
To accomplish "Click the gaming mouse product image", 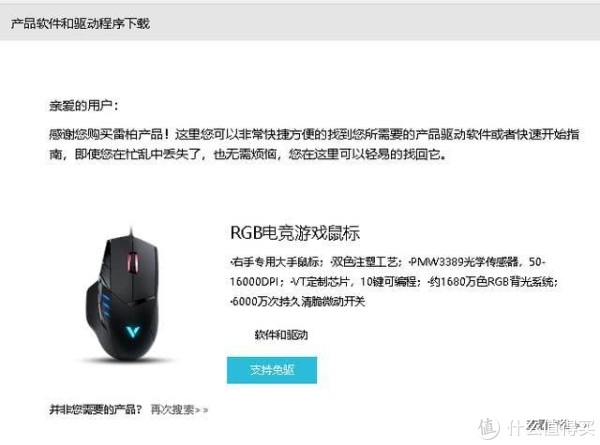I will [124, 297].
